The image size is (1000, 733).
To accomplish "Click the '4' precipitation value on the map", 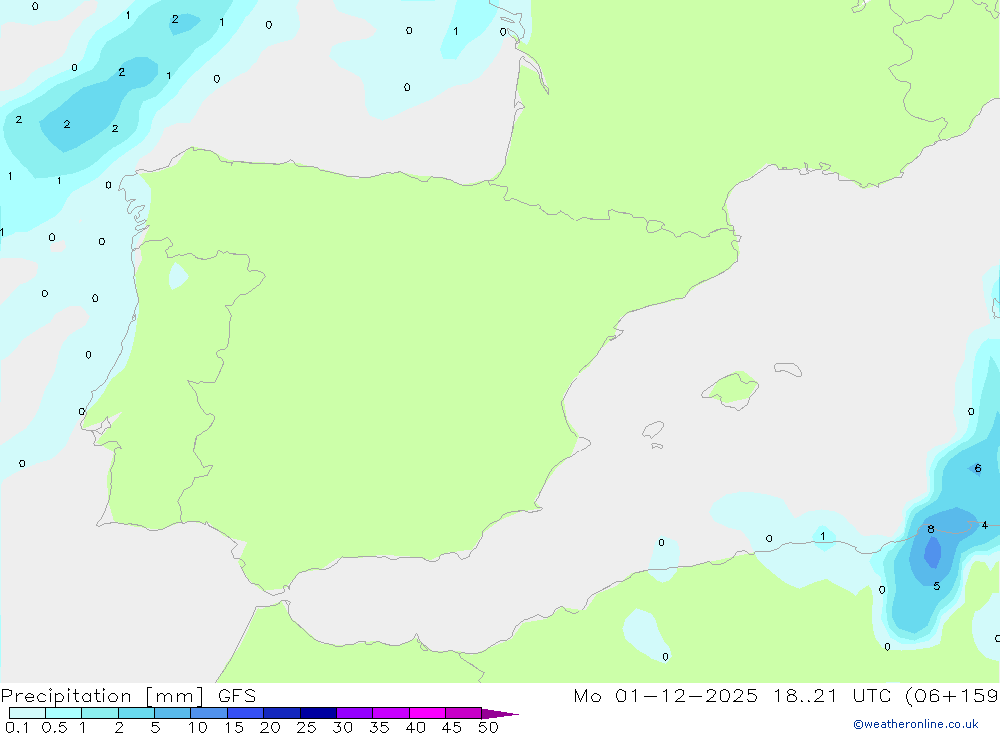I will click(x=985, y=525).
